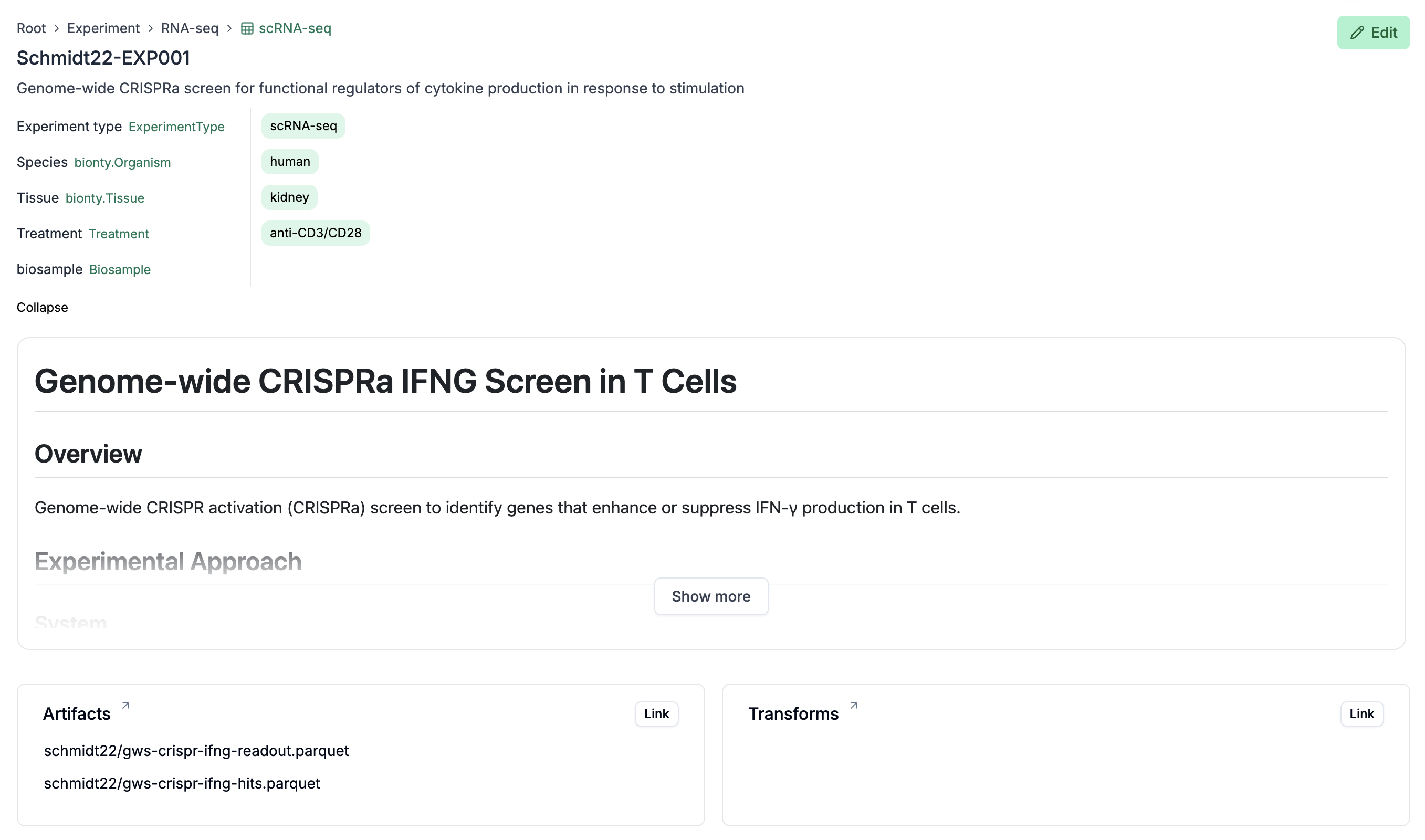Viewport: 1425px width, 840px height.
Task: Click the table icon beside scRNA-seq breadcrumb
Action: pyautogui.click(x=247, y=28)
